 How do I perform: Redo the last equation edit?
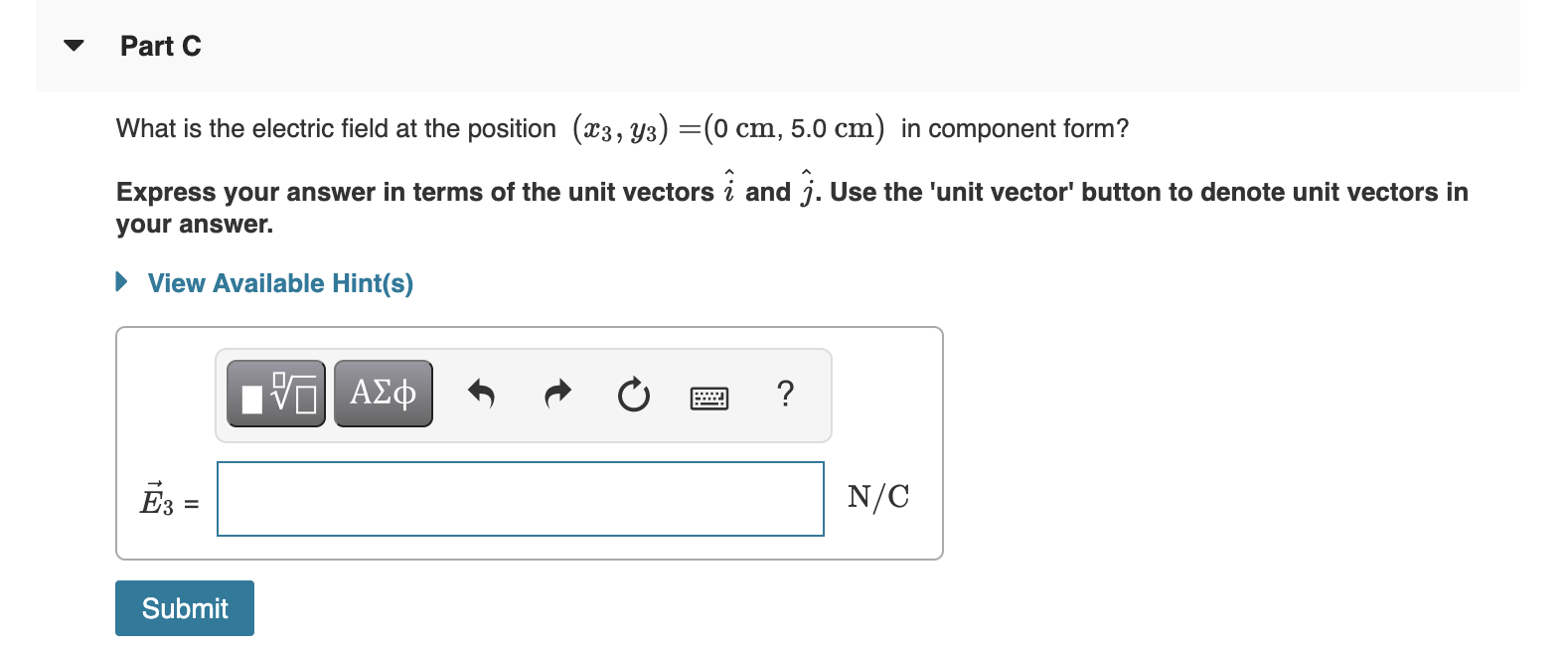pos(556,395)
